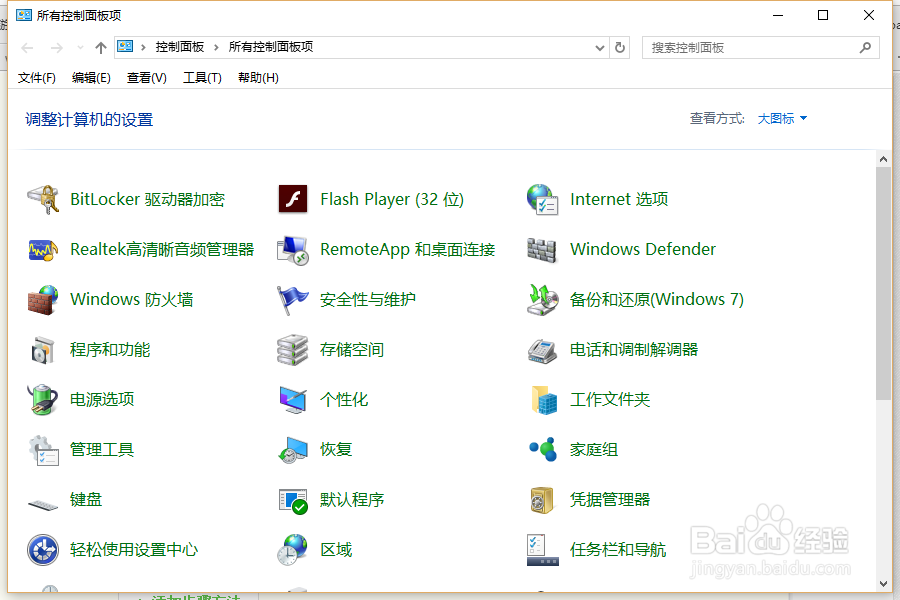Expand the chevron before 控制面板 in breadcrumb

pyautogui.click(x=143, y=48)
